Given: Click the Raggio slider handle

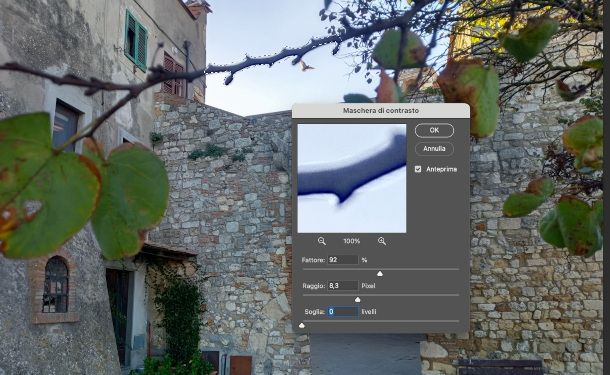Looking at the screenshot, I should pyautogui.click(x=358, y=300).
